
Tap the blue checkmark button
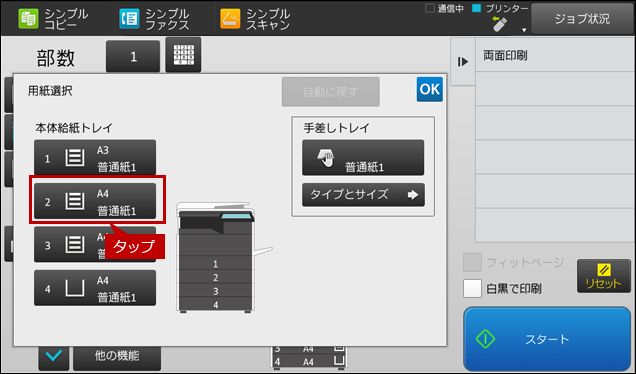coord(54,357)
